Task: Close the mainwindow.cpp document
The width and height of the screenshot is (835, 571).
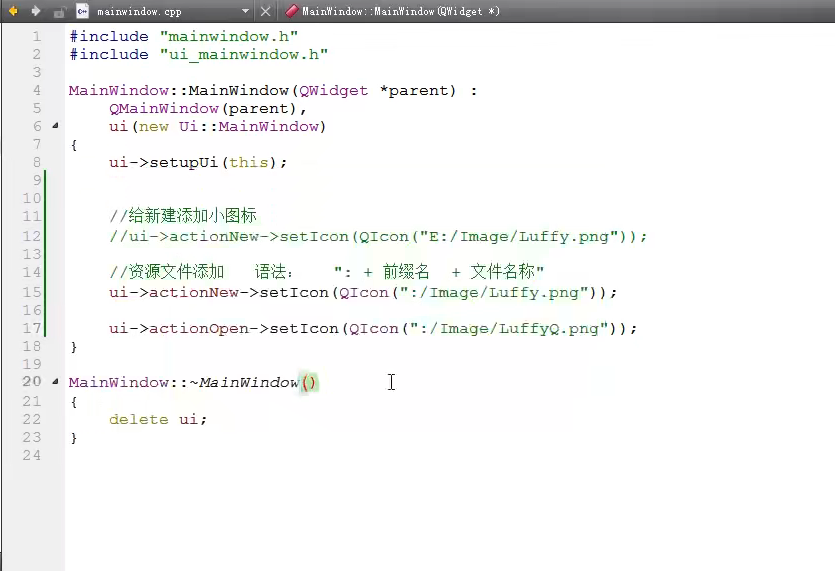Action: coord(265,11)
